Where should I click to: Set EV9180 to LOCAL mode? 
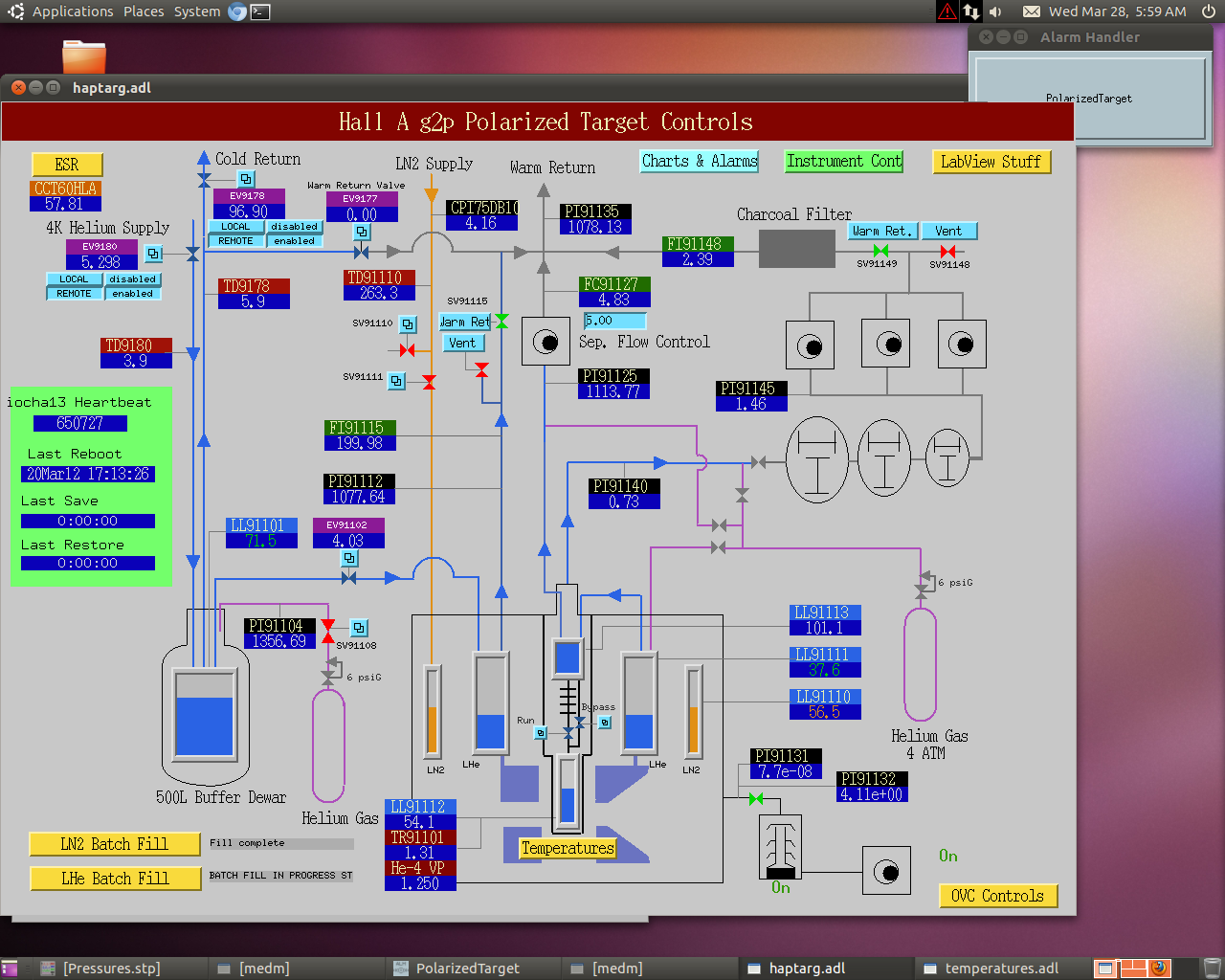74,279
